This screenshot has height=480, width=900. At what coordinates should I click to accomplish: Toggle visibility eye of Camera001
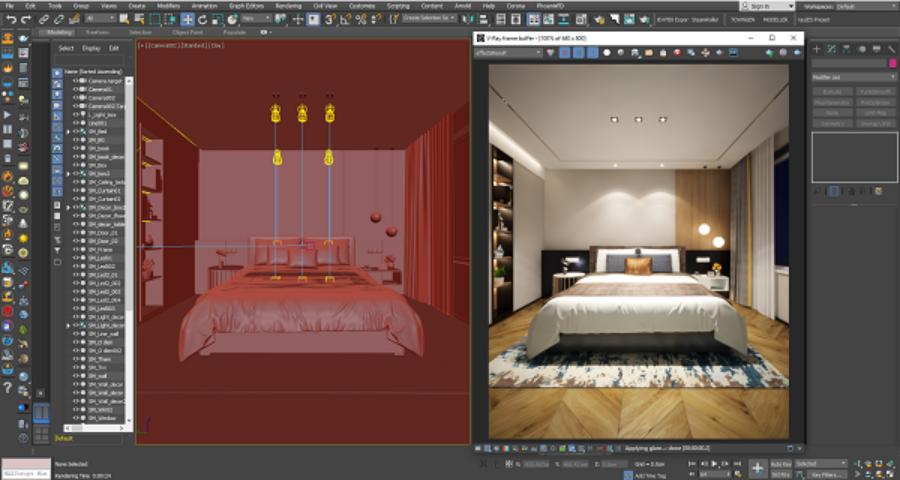[75, 89]
